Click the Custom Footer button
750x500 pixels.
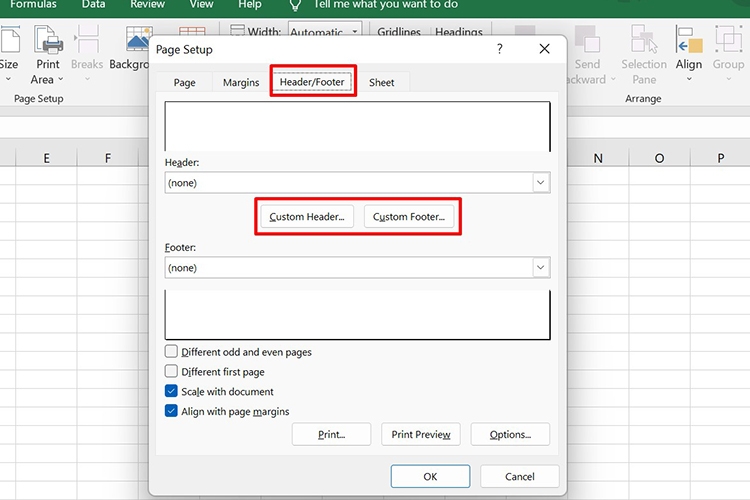click(x=409, y=217)
